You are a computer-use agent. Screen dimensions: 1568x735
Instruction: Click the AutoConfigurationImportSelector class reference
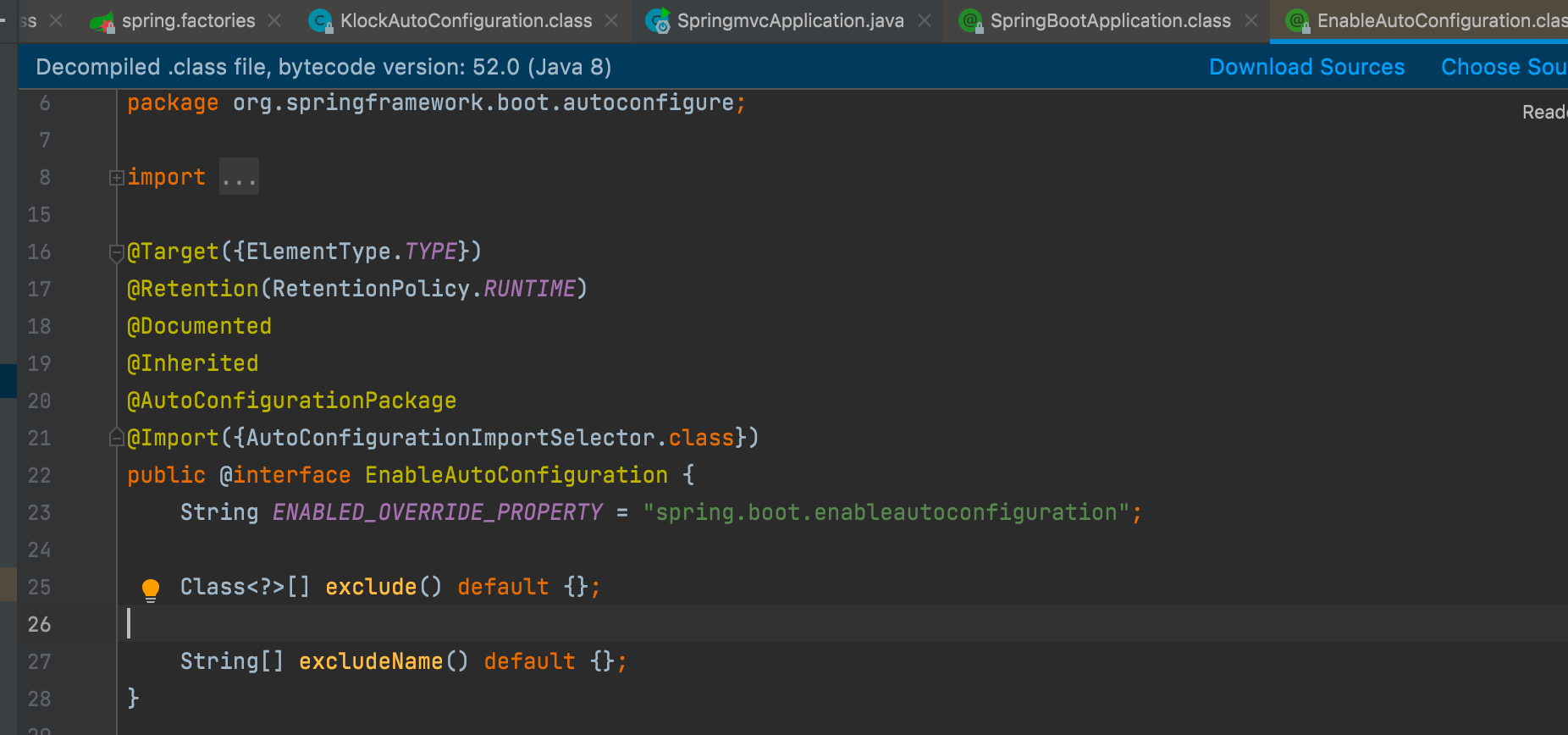click(x=450, y=438)
